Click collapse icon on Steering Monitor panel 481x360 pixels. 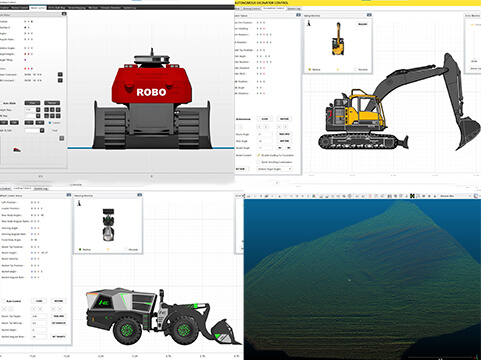pyautogui.click(x=140, y=195)
